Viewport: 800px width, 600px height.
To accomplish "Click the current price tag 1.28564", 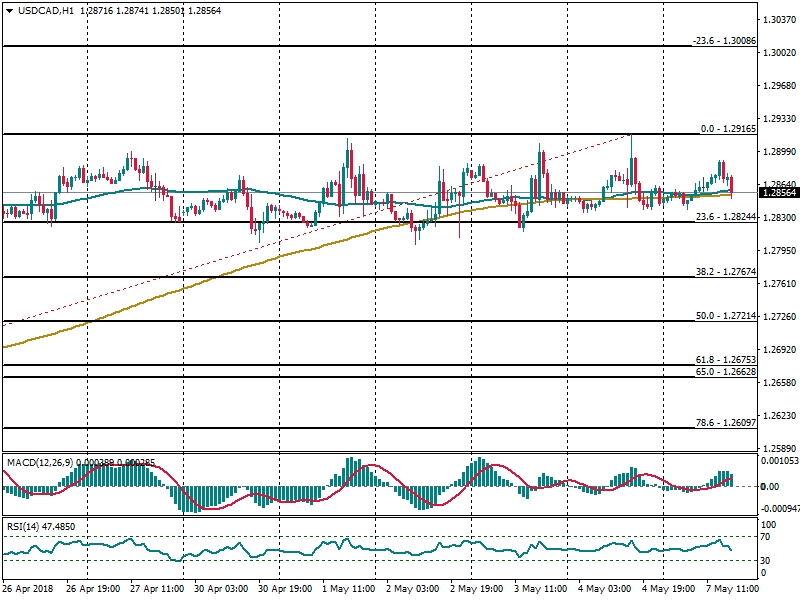I will coord(776,192).
